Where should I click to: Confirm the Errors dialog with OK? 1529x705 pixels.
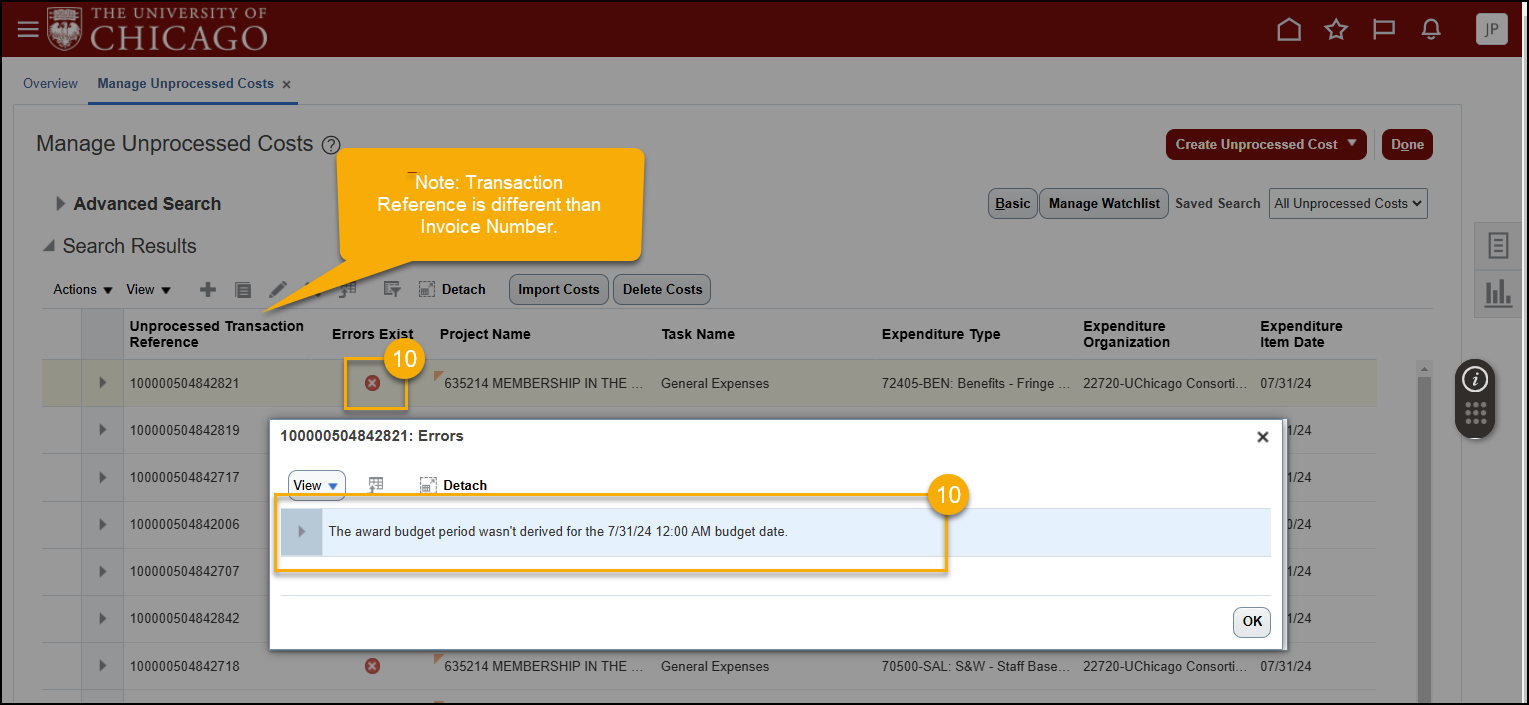point(1252,621)
